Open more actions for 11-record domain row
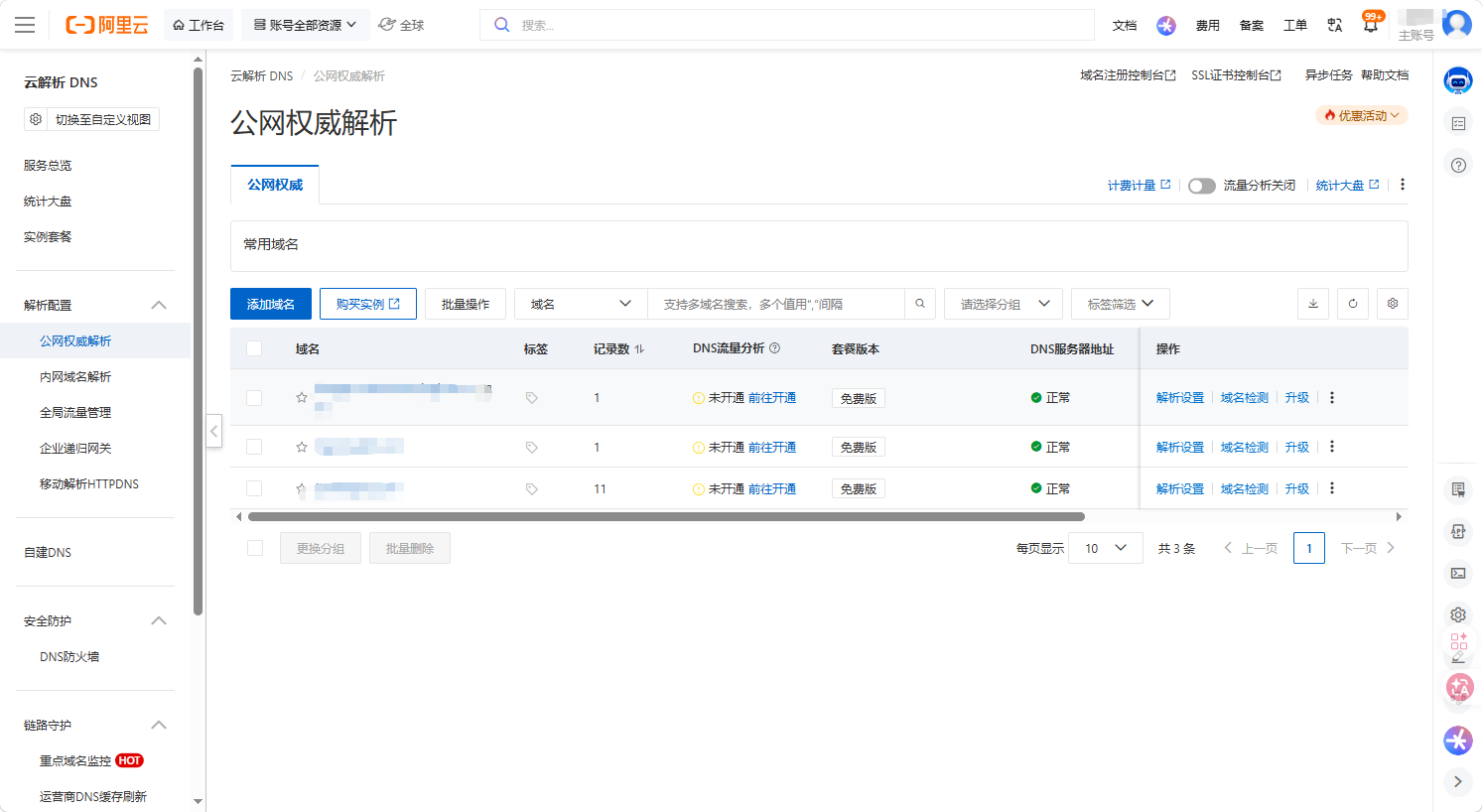Image resolution: width=1482 pixels, height=812 pixels. [x=1332, y=488]
